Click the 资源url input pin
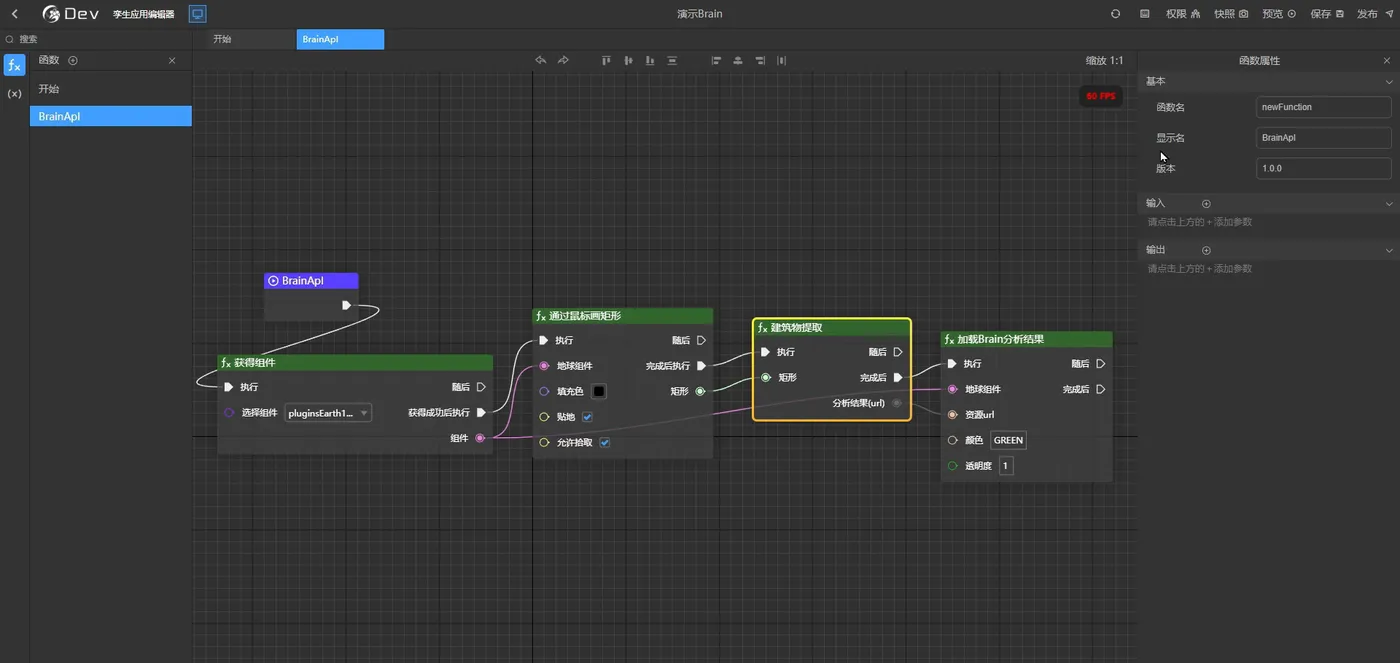This screenshot has width=1400, height=663. click(x=952, y=414)
